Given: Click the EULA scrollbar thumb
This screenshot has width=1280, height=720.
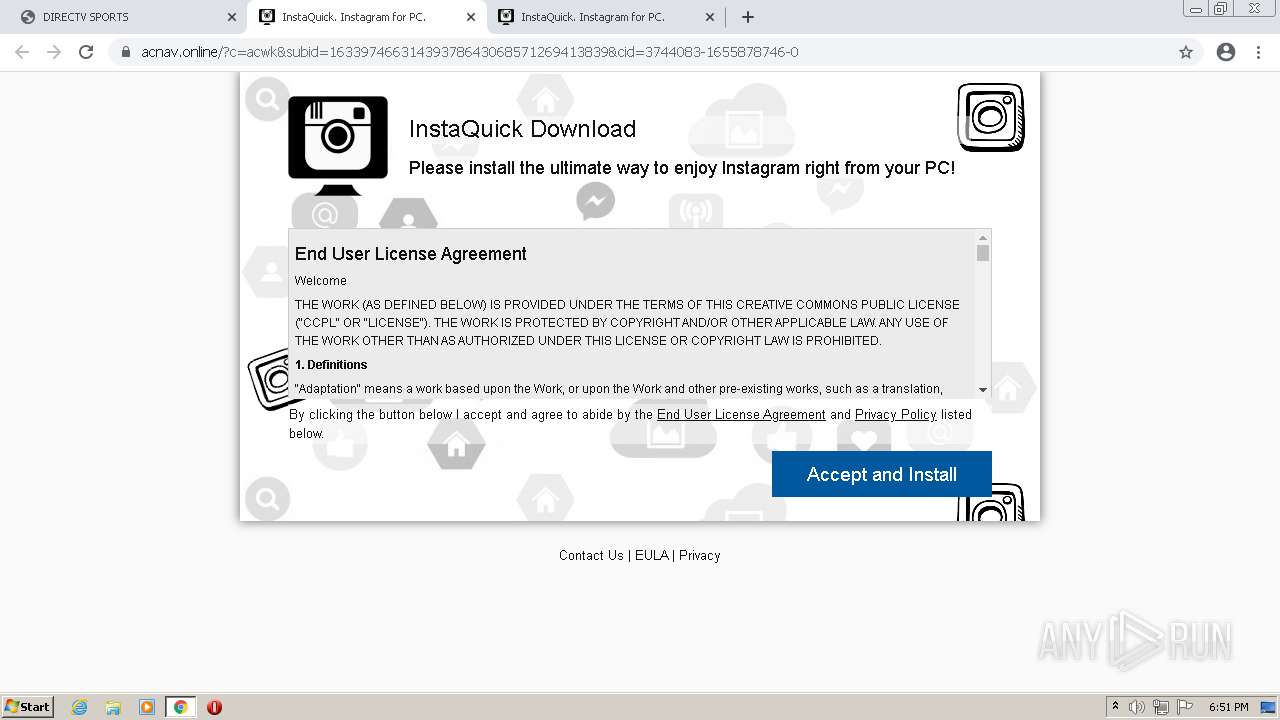Looking at the screenshot, I should pos(983,253).
